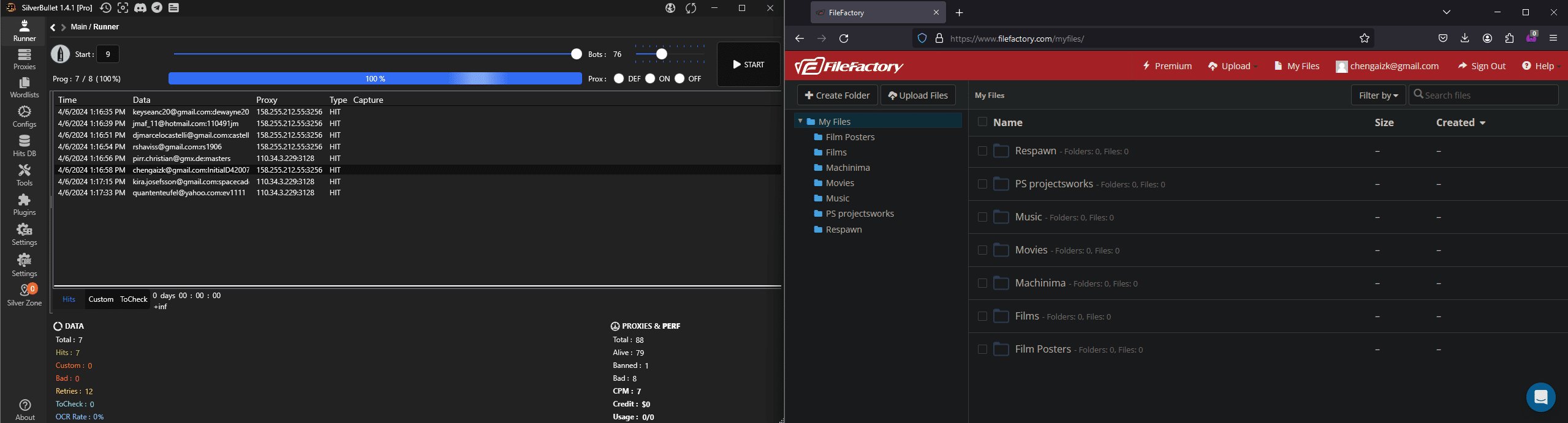Click the browser back arrow
This screenshot has width=1568, height=423.
point(799,39)
